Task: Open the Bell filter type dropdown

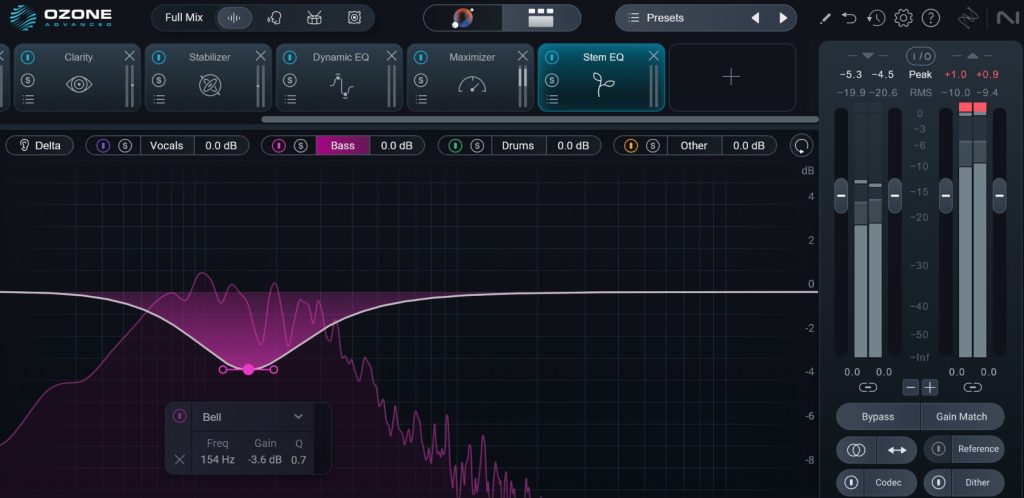Action: point(298,416)
